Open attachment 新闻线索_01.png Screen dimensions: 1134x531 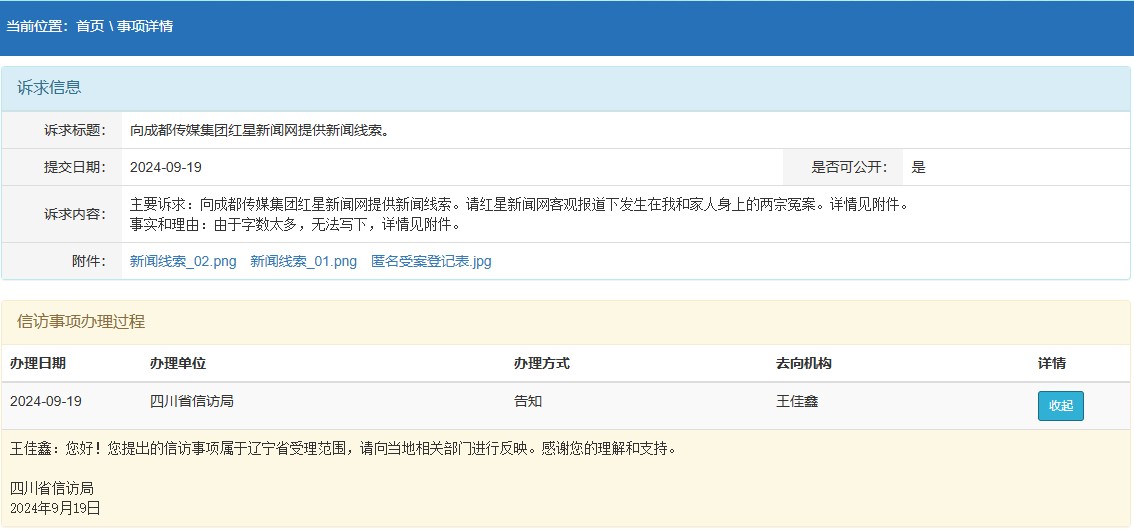(x=303, y=262)
